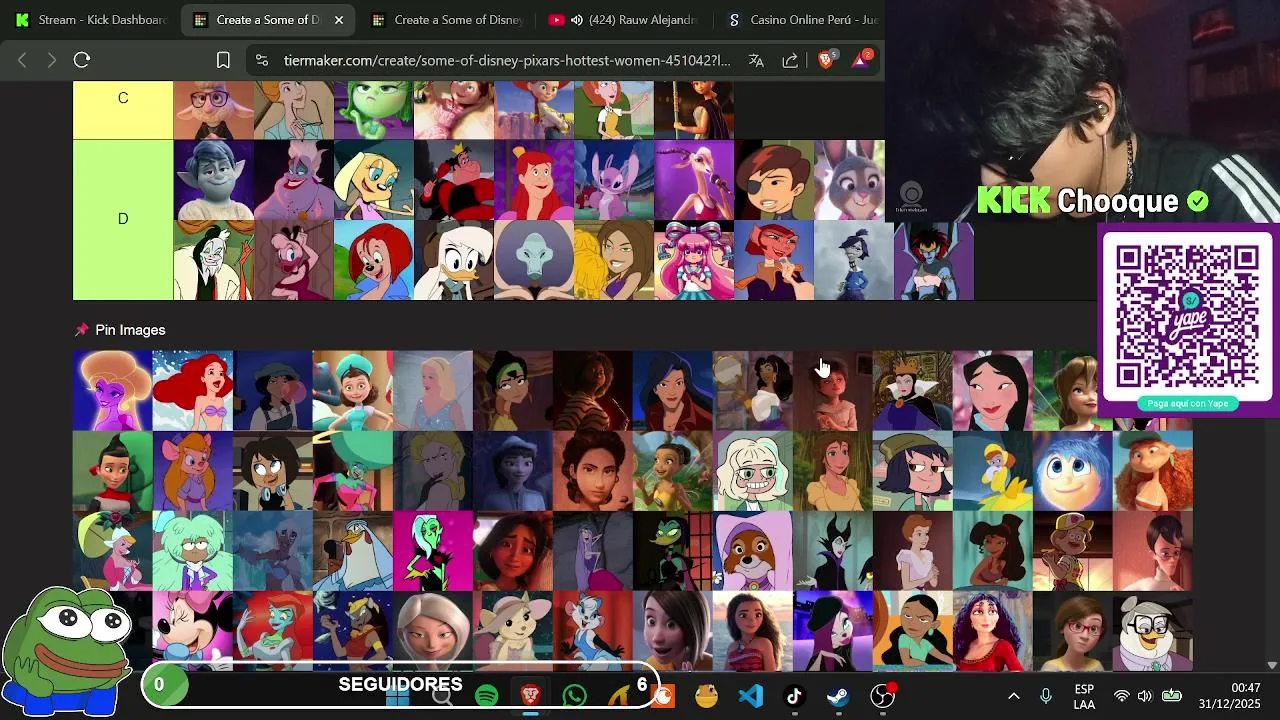The height and width of the screenshot is (720, 1280).
Task: Select Minnie Mouse thumbnail
Action: pos(193,631)
